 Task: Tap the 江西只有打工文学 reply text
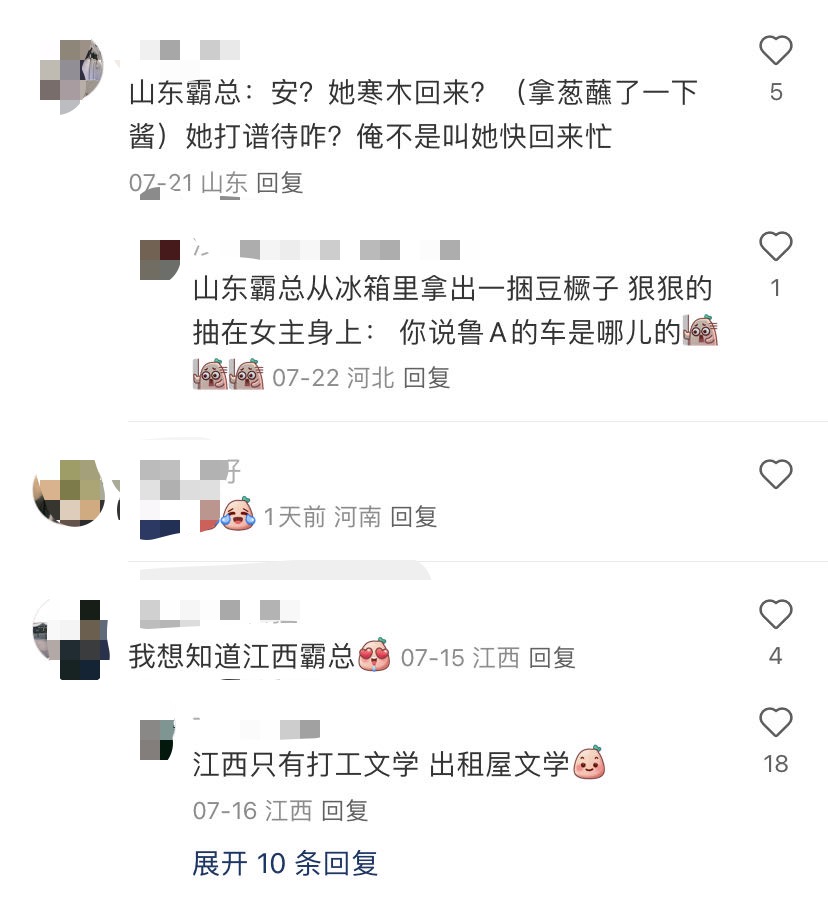pos(381,765)
